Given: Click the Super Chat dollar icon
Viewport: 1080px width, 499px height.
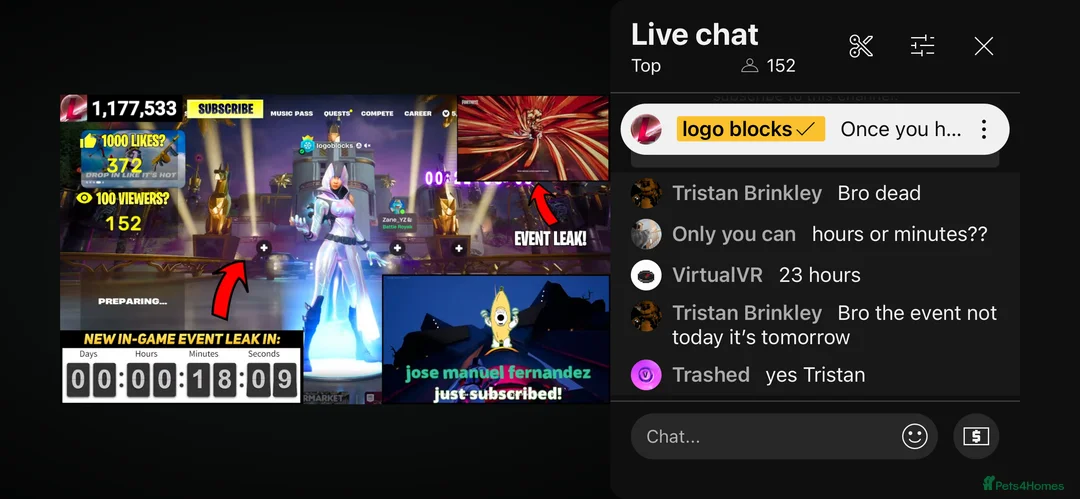Looking at the screenshot, I should click(976, 436).
